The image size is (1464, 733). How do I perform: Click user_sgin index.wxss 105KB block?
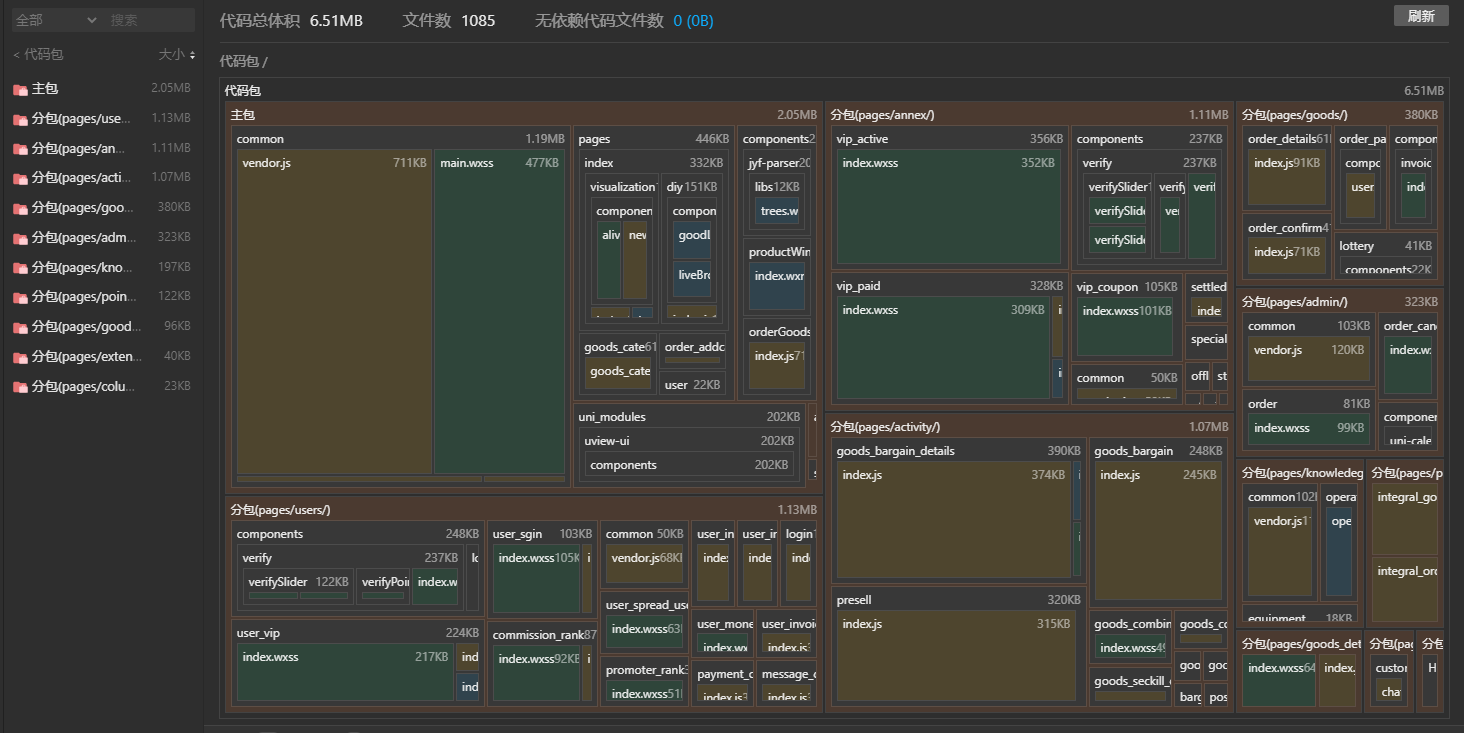pyautogui.click(x=538, y=580)
